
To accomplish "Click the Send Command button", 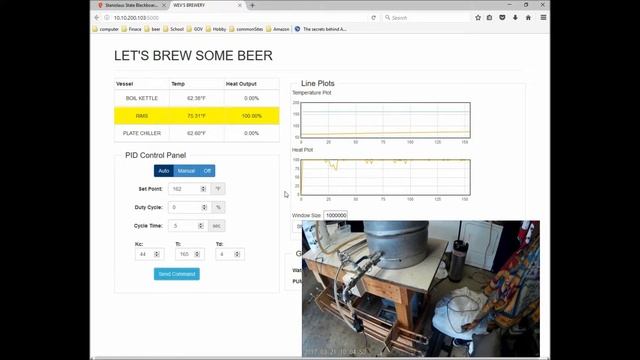I will pos(177,274).
